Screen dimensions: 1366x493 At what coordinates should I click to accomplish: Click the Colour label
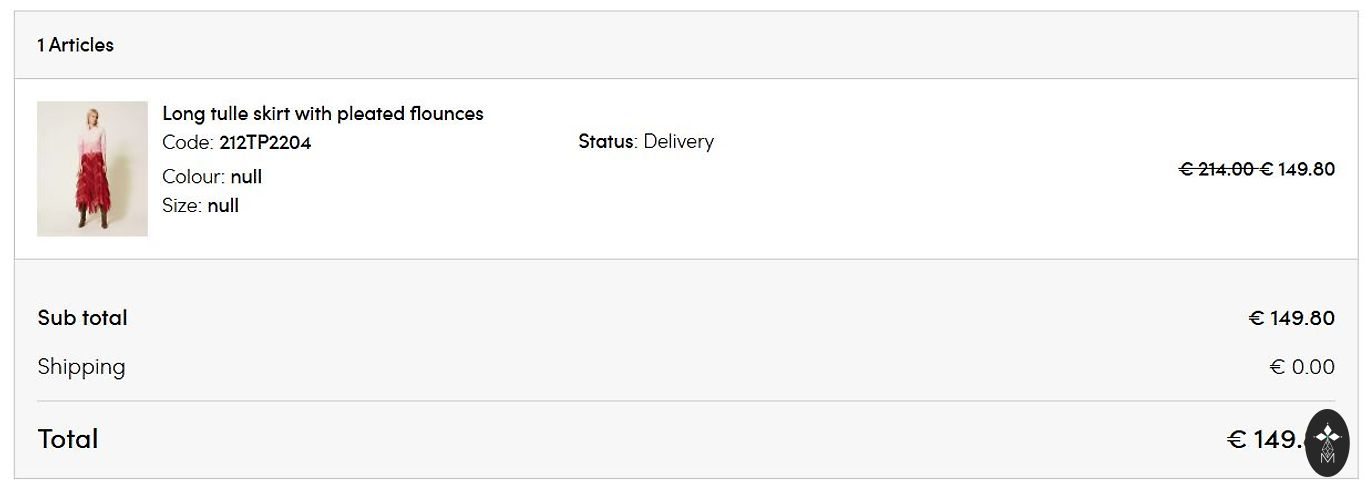click(x=193, y=177)
